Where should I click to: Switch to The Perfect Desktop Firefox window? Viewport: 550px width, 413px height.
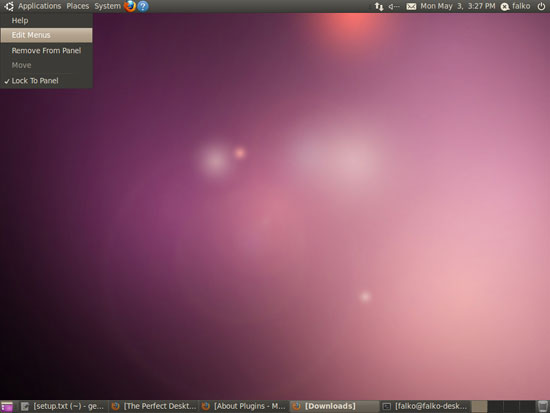pos(154,406)
